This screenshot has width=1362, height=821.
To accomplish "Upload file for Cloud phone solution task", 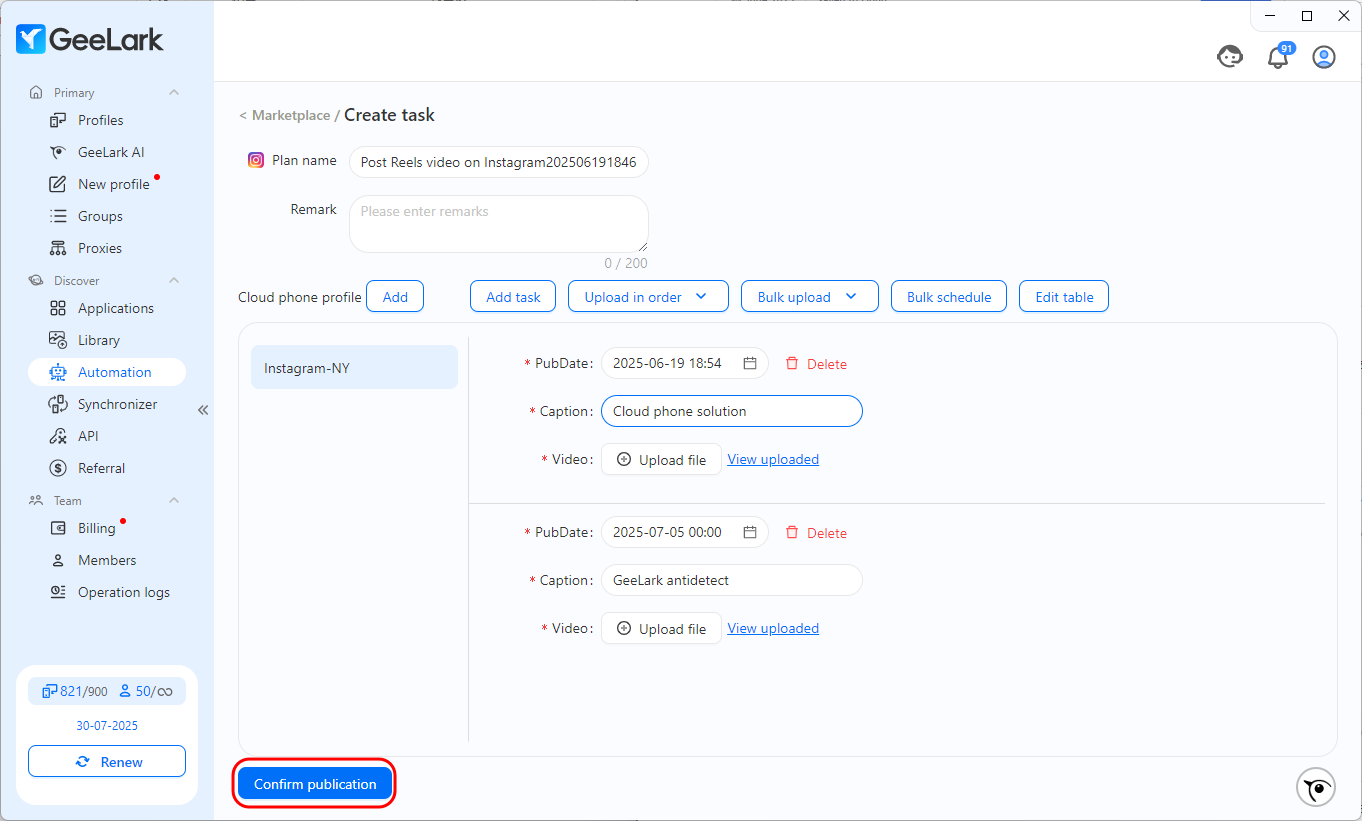I will coord(661,459).
